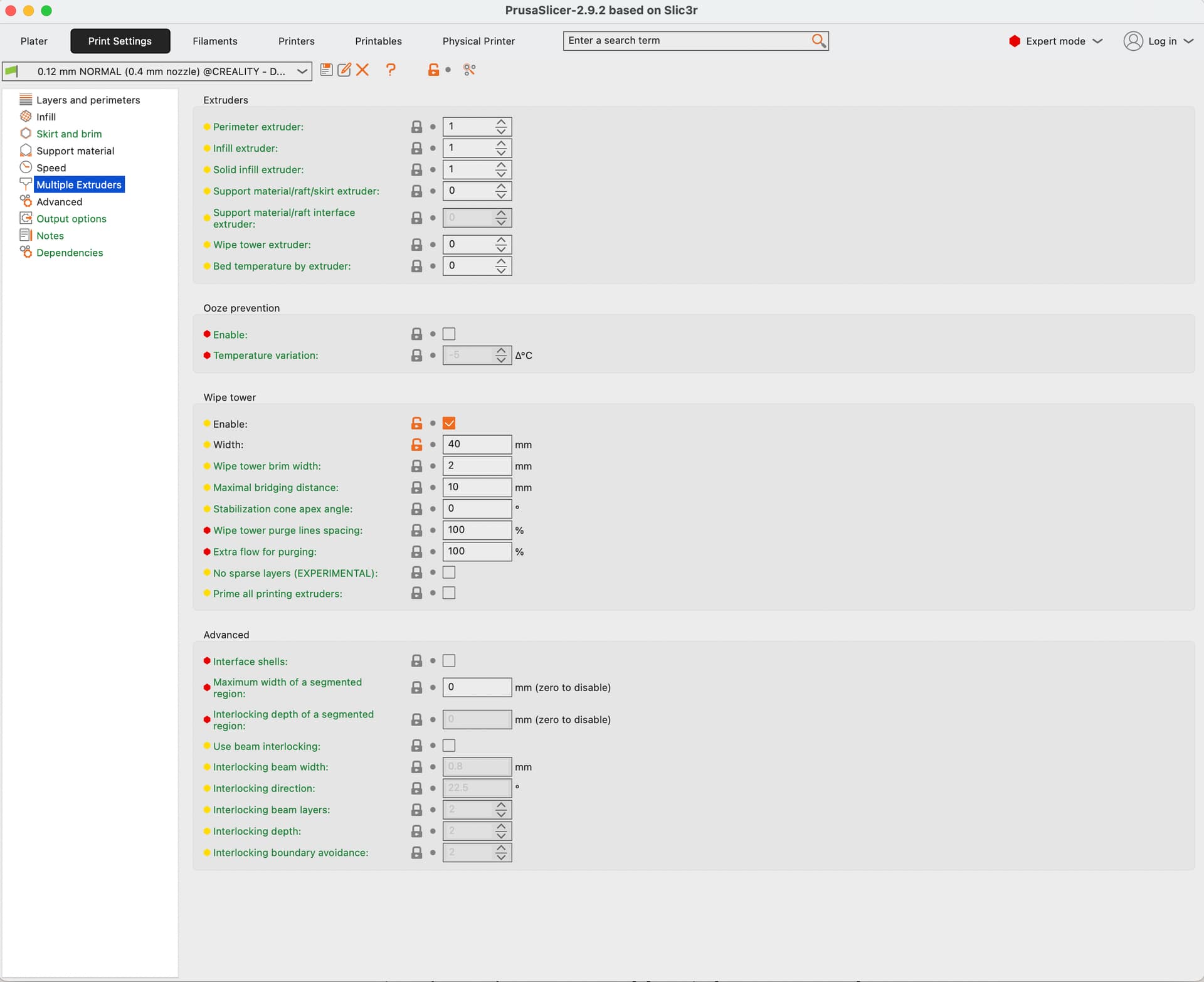Click the search magnifier icon

pos(818,41)
